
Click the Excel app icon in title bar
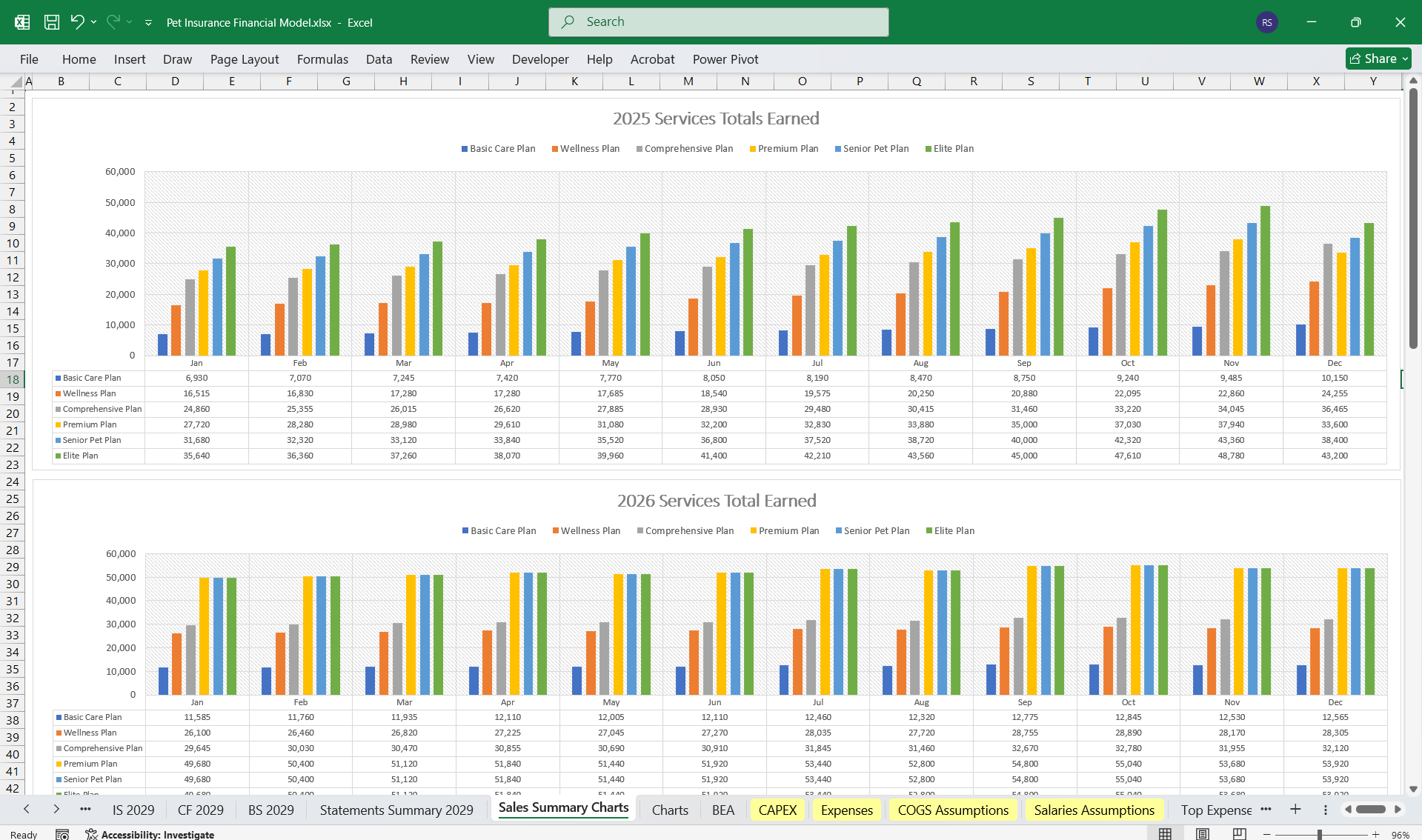(x=21, y=22)
